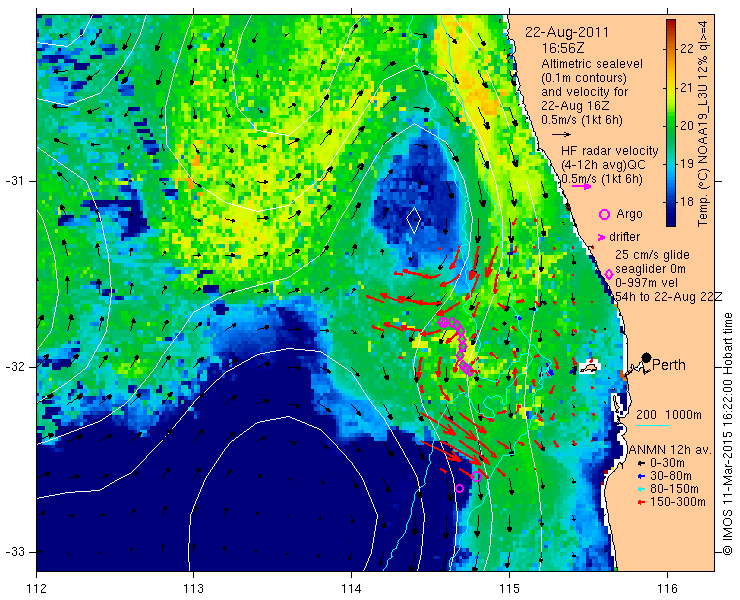Click the magenta Argo circle legend symbol
The image size is (740, 600).
tap(604, 215)
